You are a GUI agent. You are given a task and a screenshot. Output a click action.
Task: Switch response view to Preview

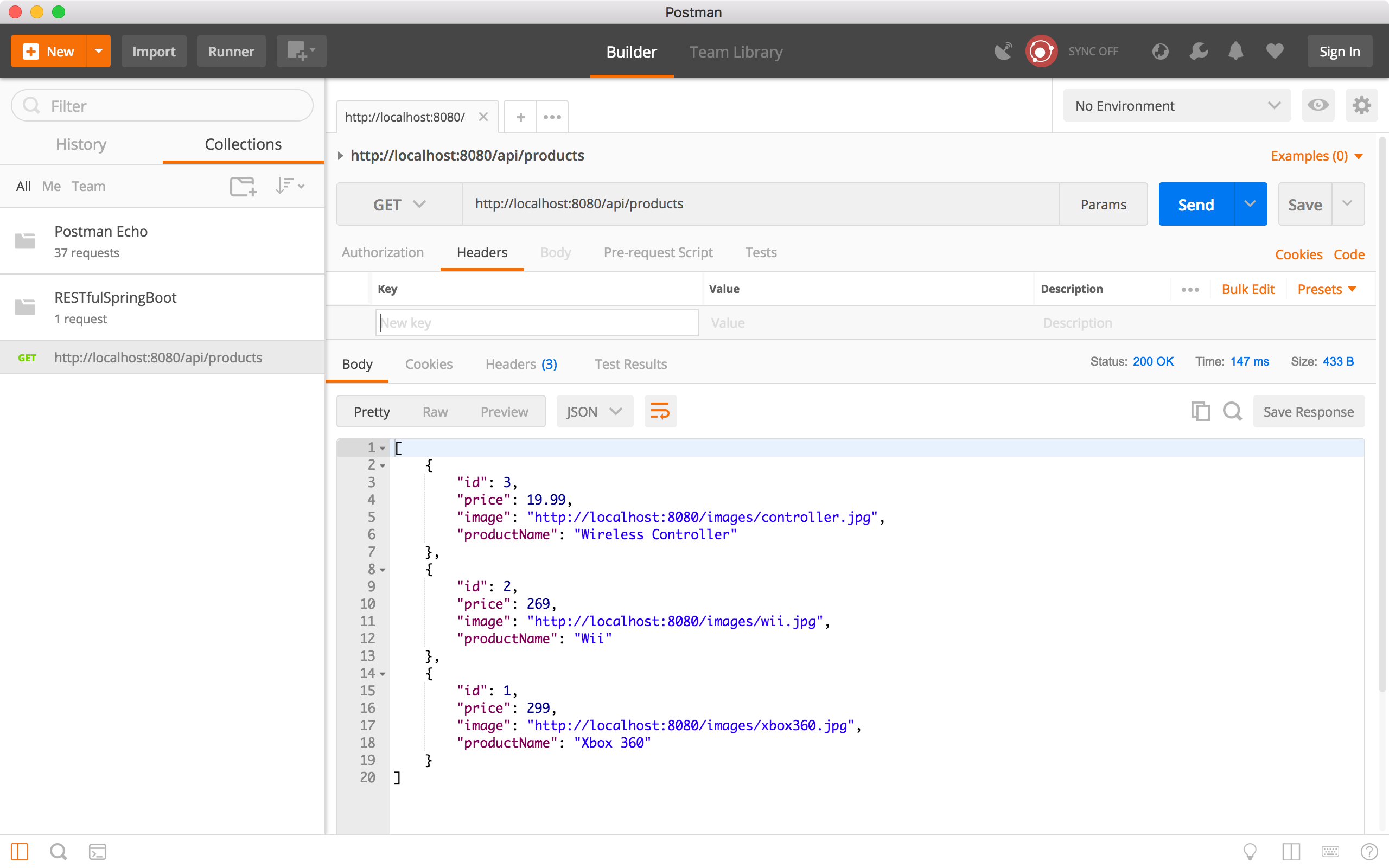pyautogui.click(x=504, y=412)
